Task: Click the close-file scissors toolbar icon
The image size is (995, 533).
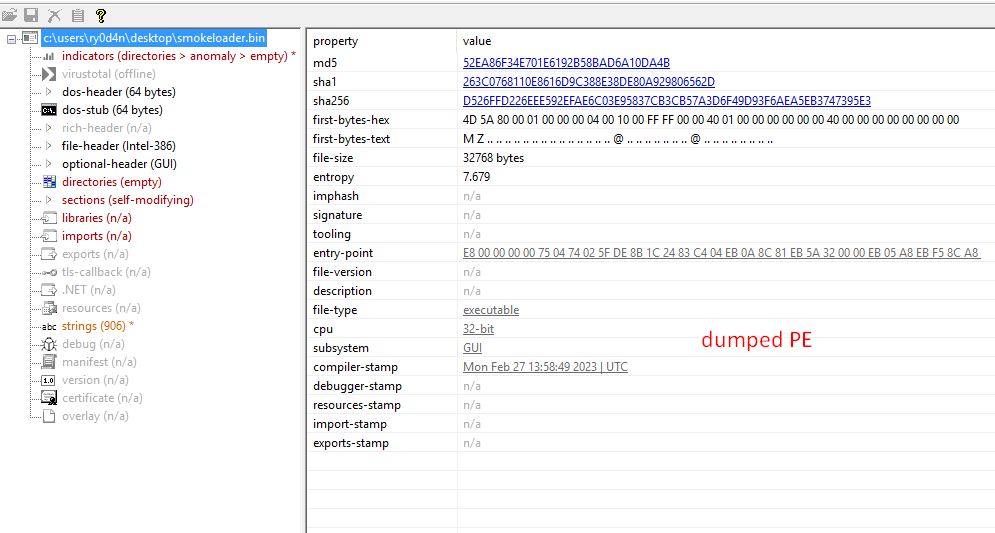Action: coord(55,15)
